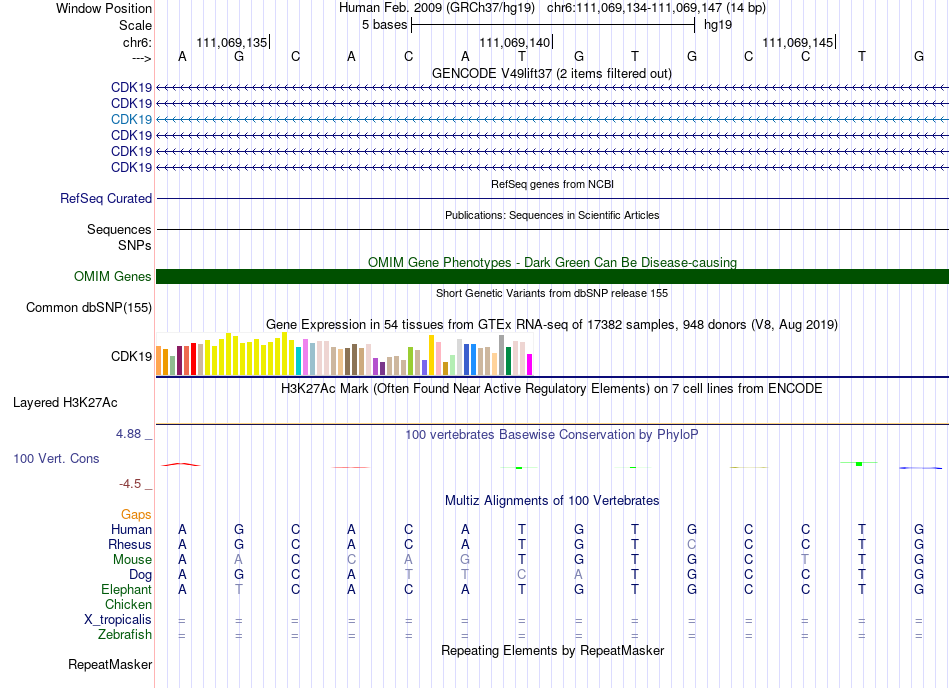Screen dimensions: 950x688
Task: Click the H3K27Ac Mark track title text
Action: (x=551, y=388)
